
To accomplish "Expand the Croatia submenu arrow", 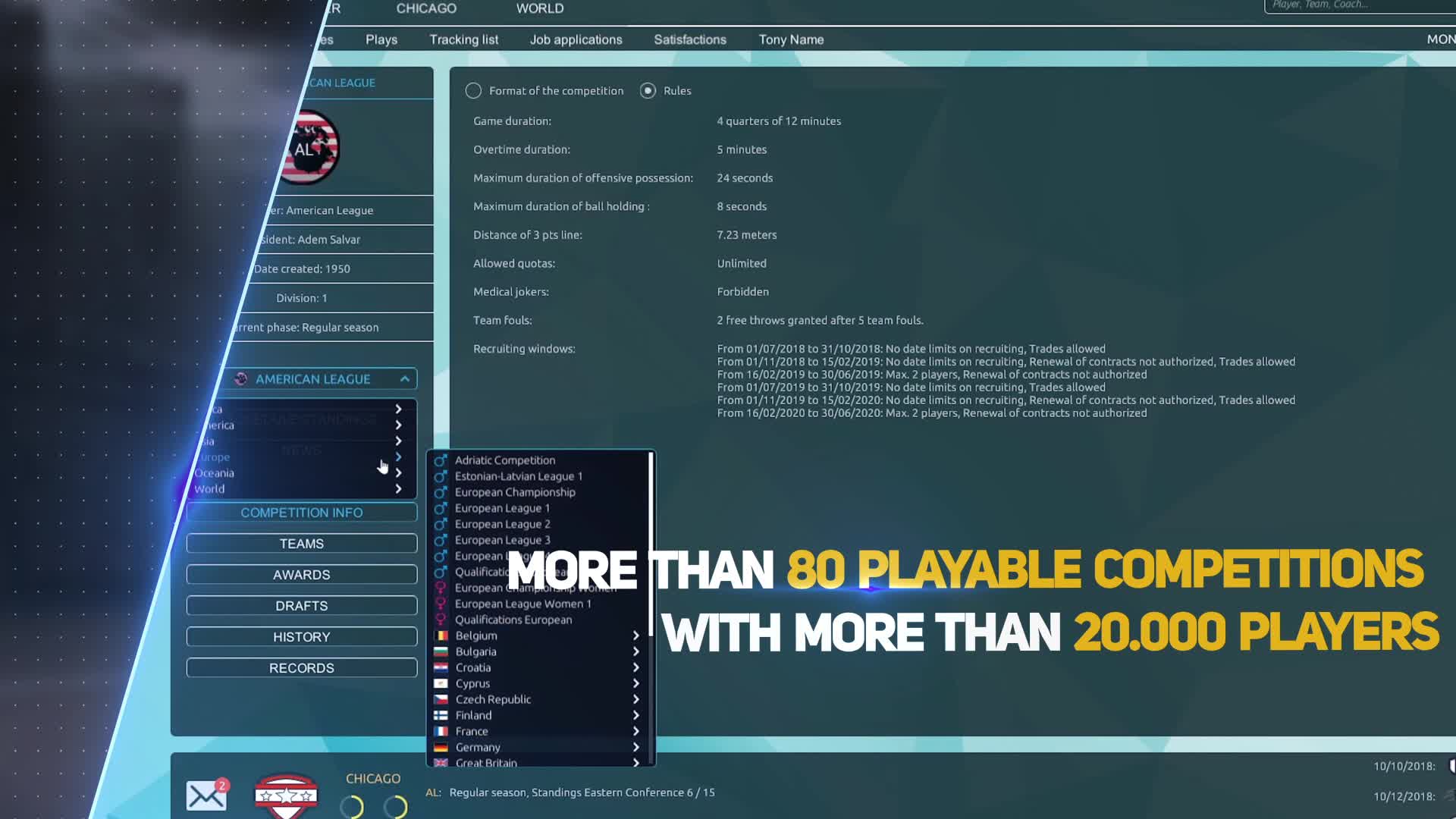I will pyautogui.click(x=635, y=667).
